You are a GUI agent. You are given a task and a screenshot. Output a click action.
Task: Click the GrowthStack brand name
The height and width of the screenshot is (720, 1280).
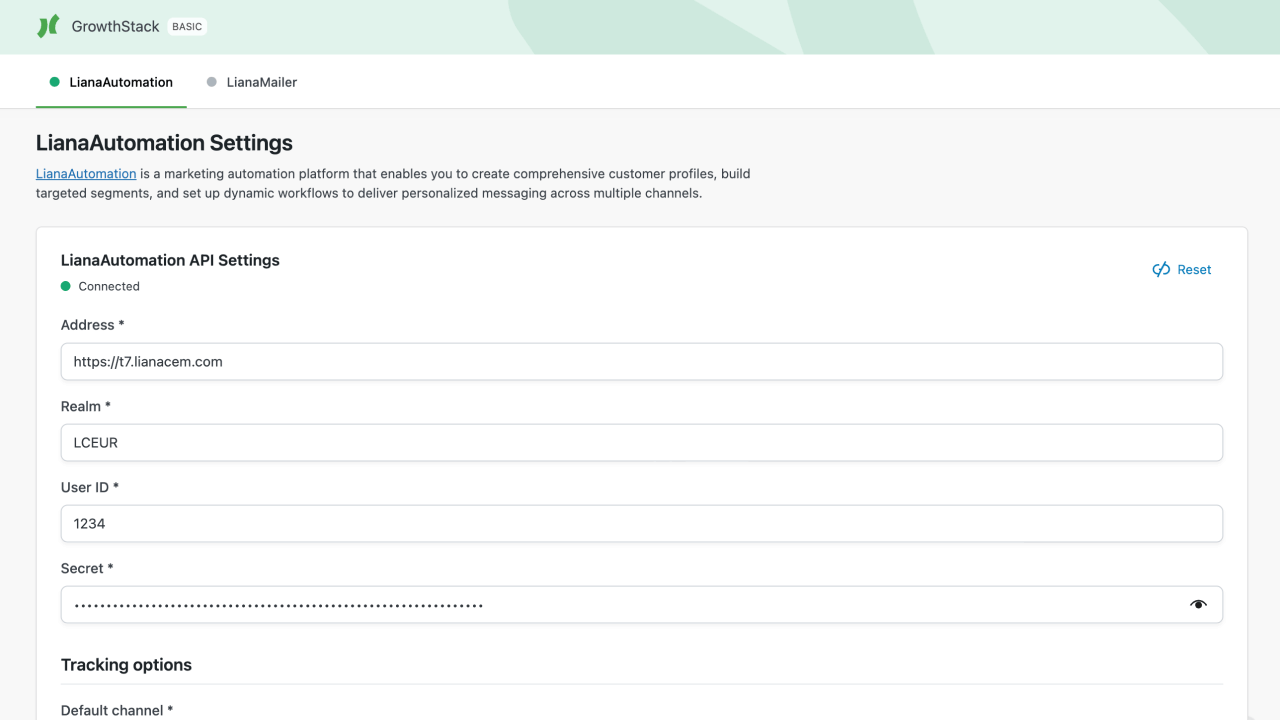point(115,27)
